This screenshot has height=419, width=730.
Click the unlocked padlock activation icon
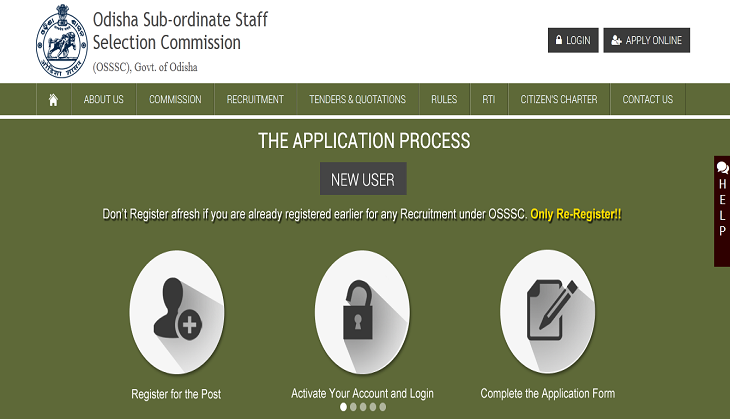pyautogui.click(x=362, y=312)
